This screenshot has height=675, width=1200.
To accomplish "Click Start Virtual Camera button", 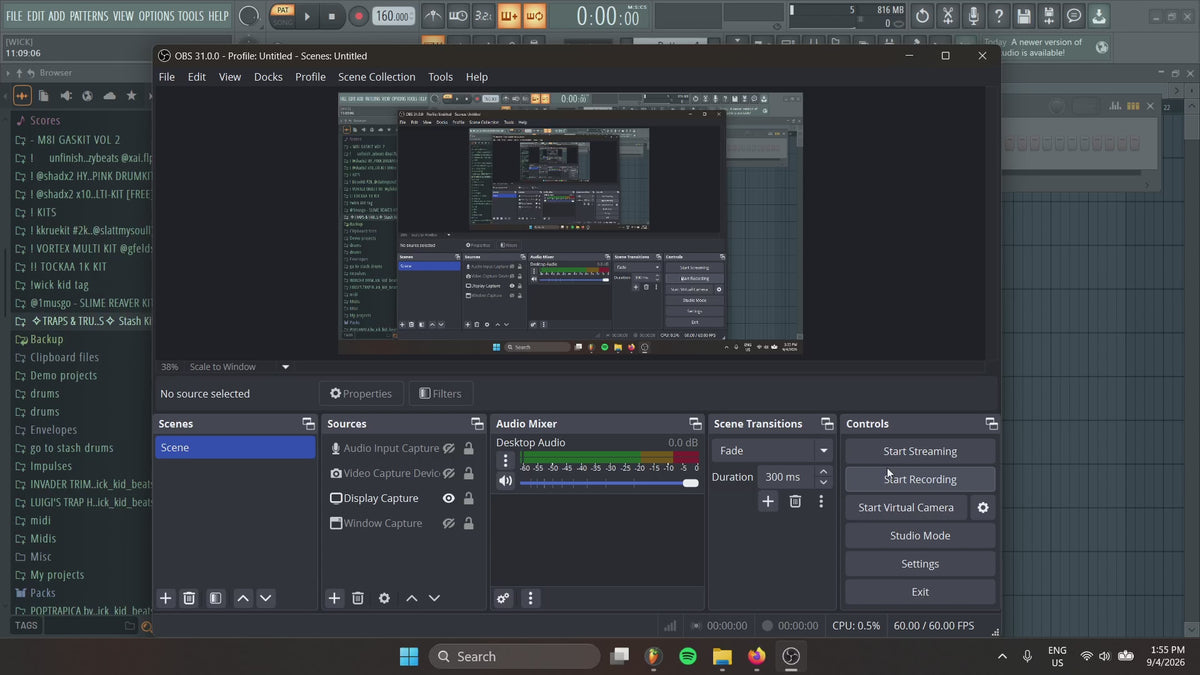I will click(906, 507).
